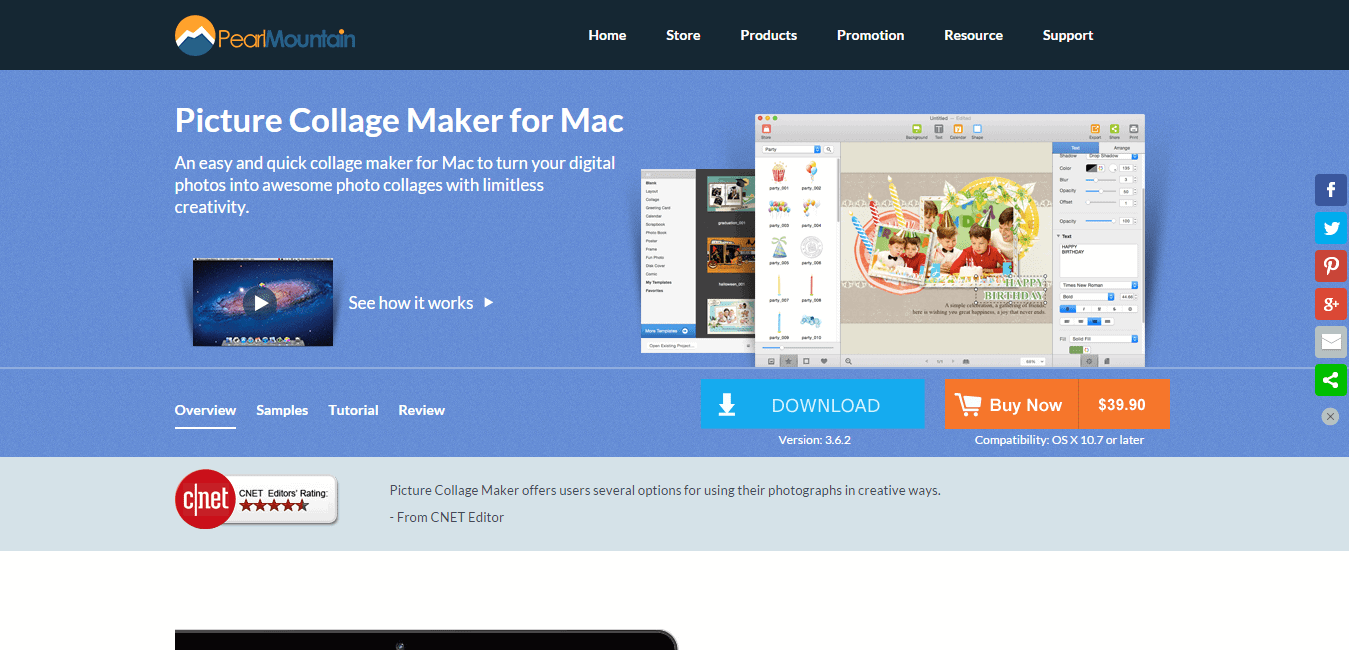Open the Promotion menu
The height and width of the screenshot is (650, 1349).
[x=870, y=35]
